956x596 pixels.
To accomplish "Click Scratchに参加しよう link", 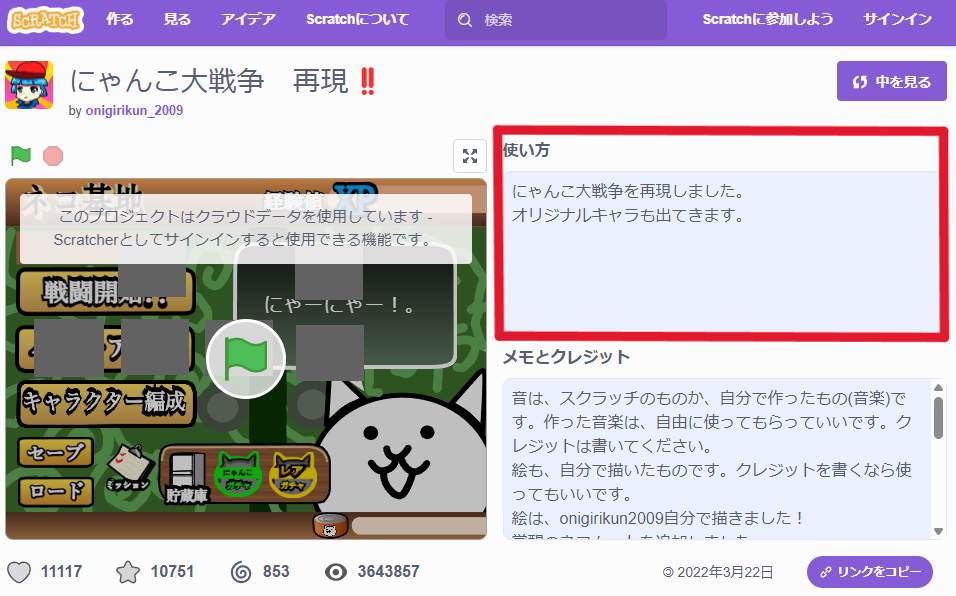I will click(767, 20).
